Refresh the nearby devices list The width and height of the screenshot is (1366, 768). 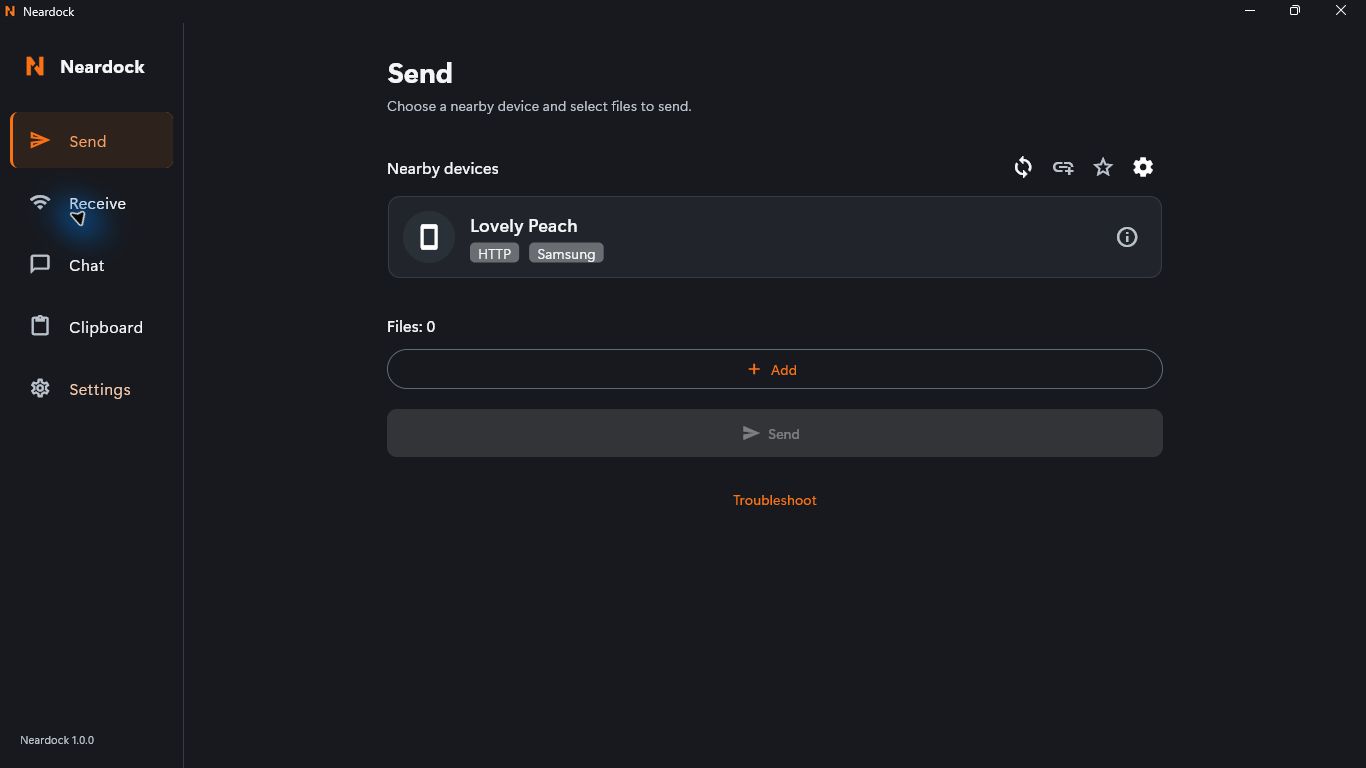1023,167
